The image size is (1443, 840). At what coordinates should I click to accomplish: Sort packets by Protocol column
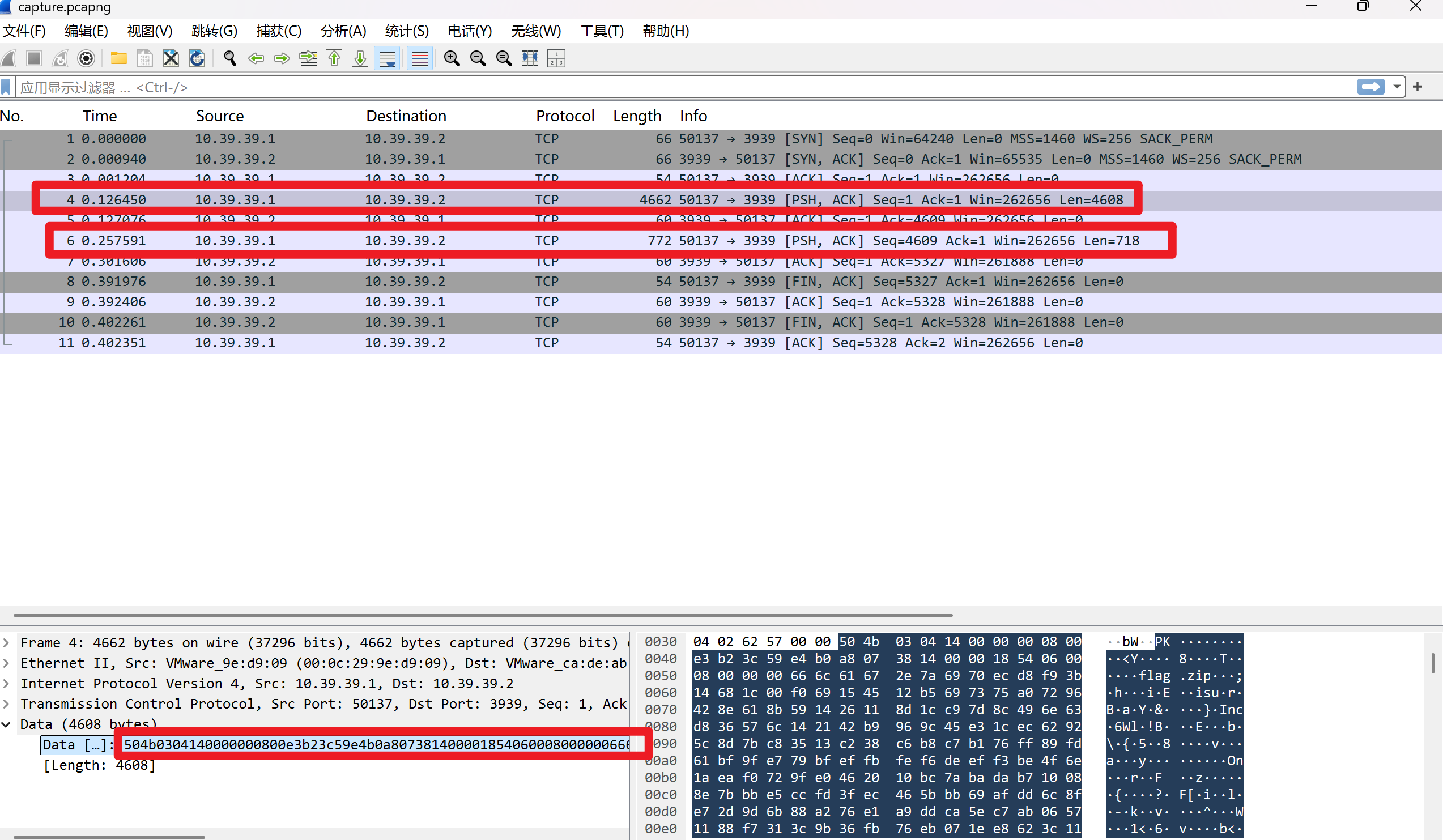pyautogui.click(x=569, y=116)
